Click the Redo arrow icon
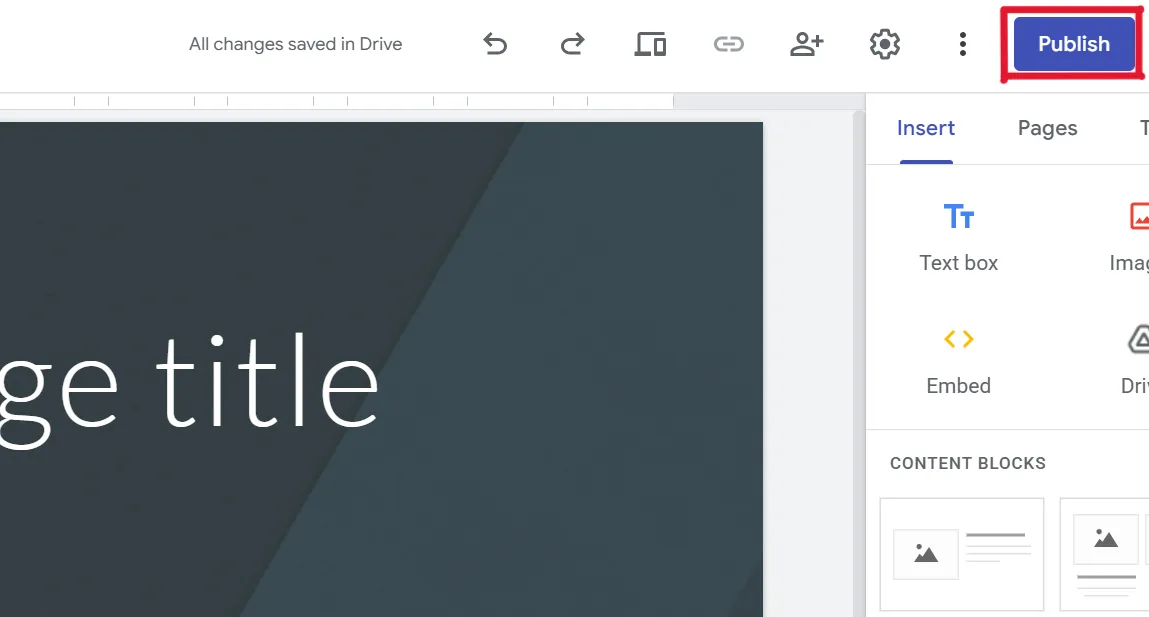This screenshot has width=1149, height=617. 572,44
